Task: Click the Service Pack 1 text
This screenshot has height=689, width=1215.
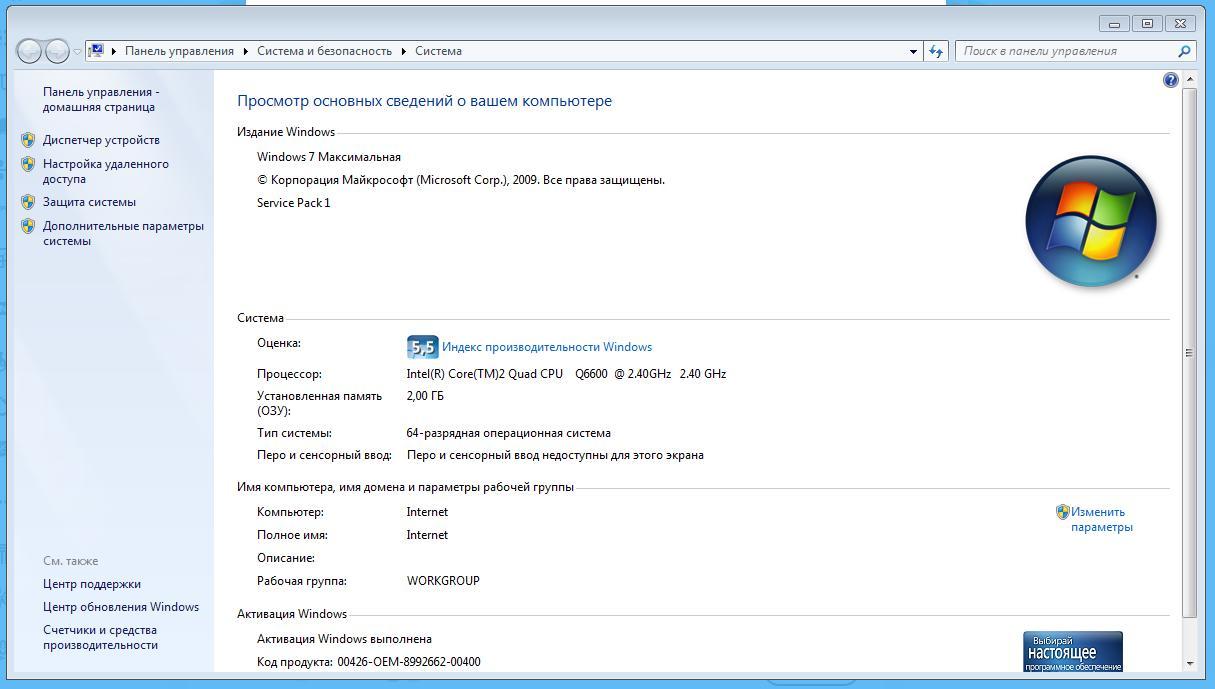Action: [293, 203]
